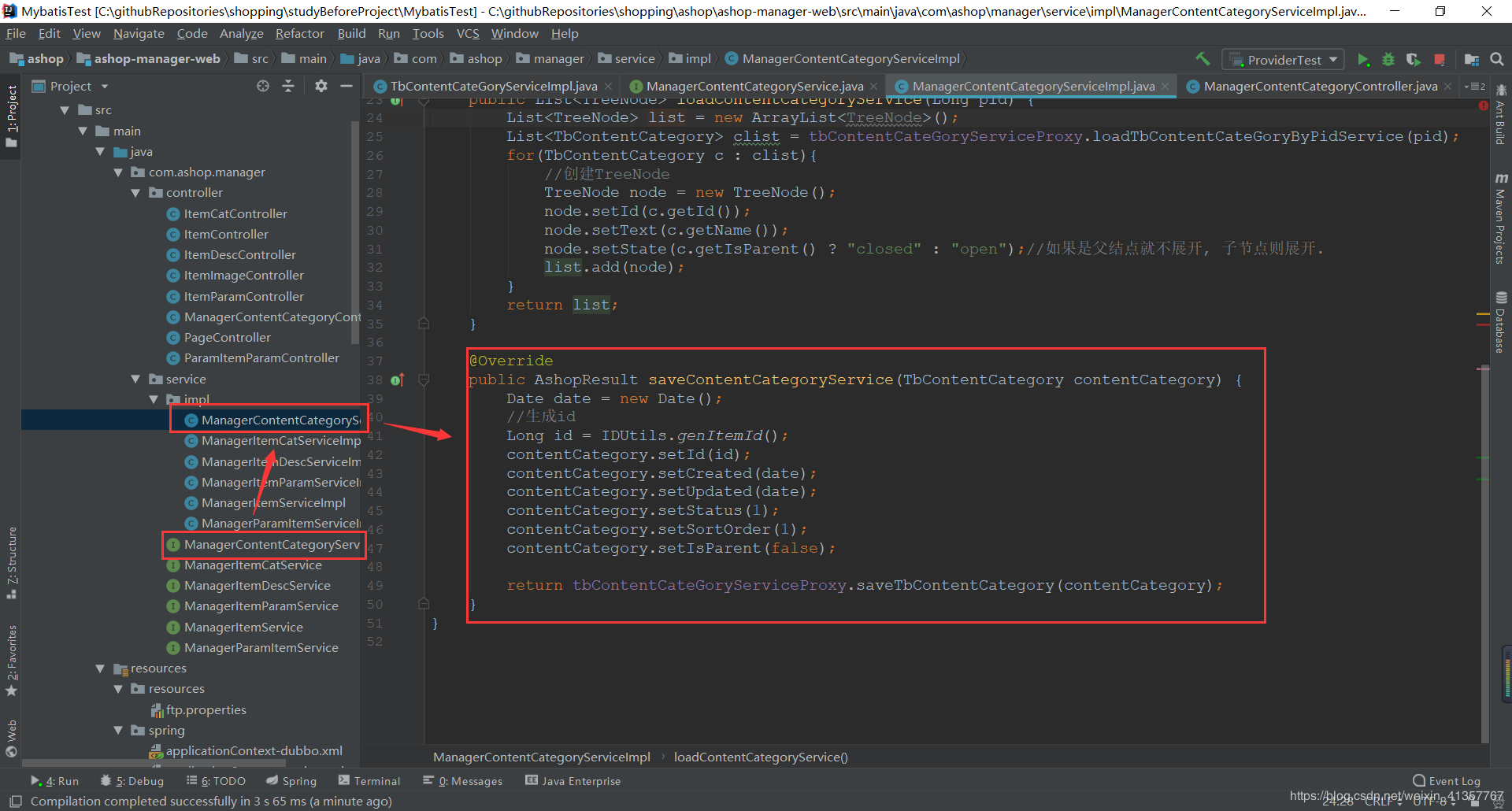This screenshot has height=811, width=1512.
Task: Collapse the spring folder node
Action: click(118, 731)
